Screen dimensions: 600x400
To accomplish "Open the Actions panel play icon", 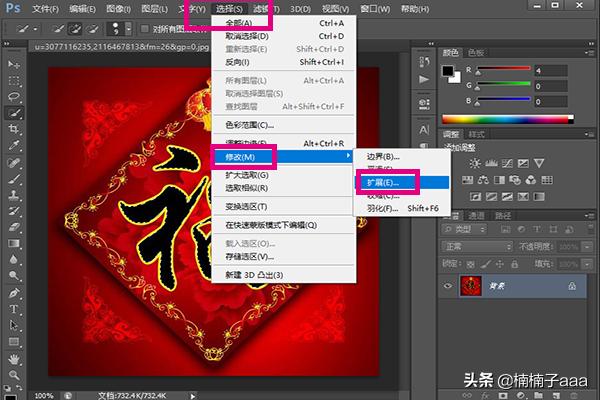I will (x=424, y=79).
